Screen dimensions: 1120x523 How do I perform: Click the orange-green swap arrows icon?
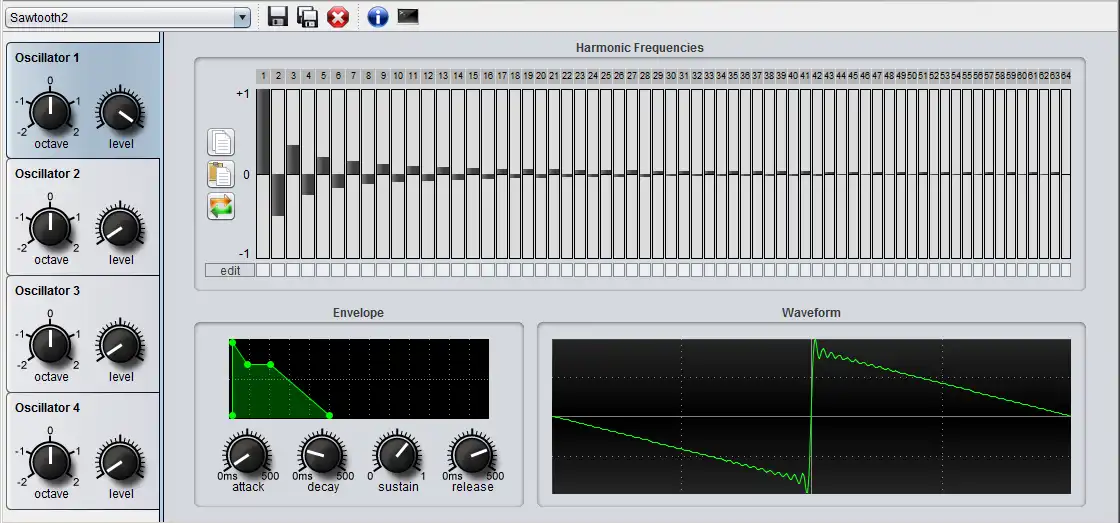[x=221, y=206]
